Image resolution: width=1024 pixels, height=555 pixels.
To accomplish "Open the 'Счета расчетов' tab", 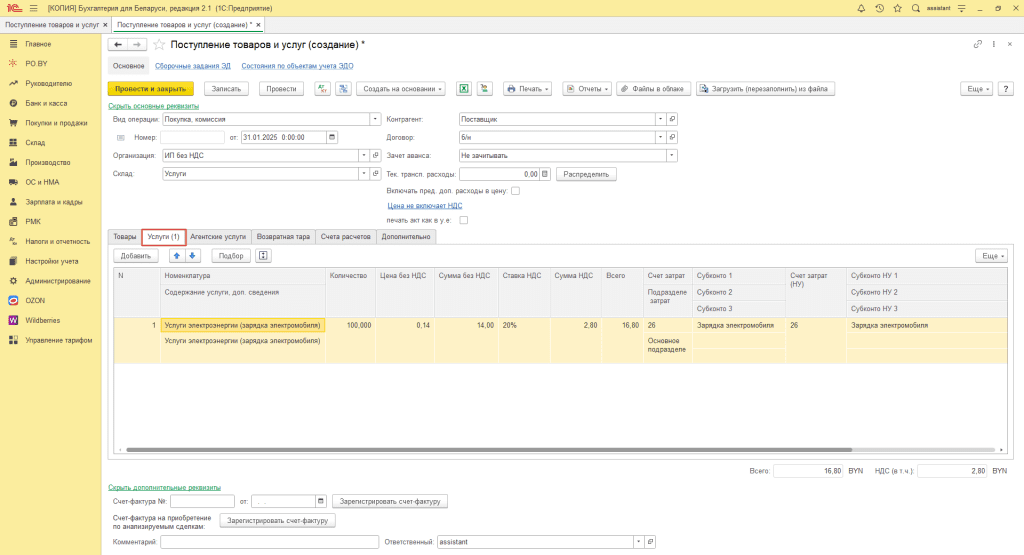I will coord(345,237).
